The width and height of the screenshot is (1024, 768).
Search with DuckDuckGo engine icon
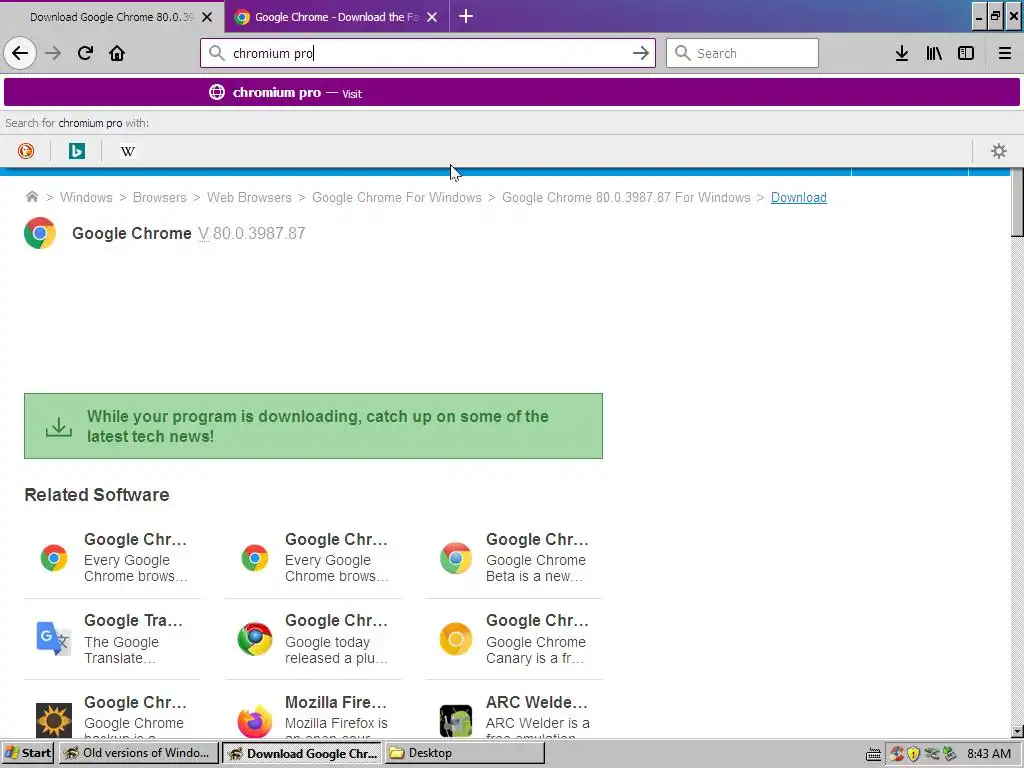point(26,151)
